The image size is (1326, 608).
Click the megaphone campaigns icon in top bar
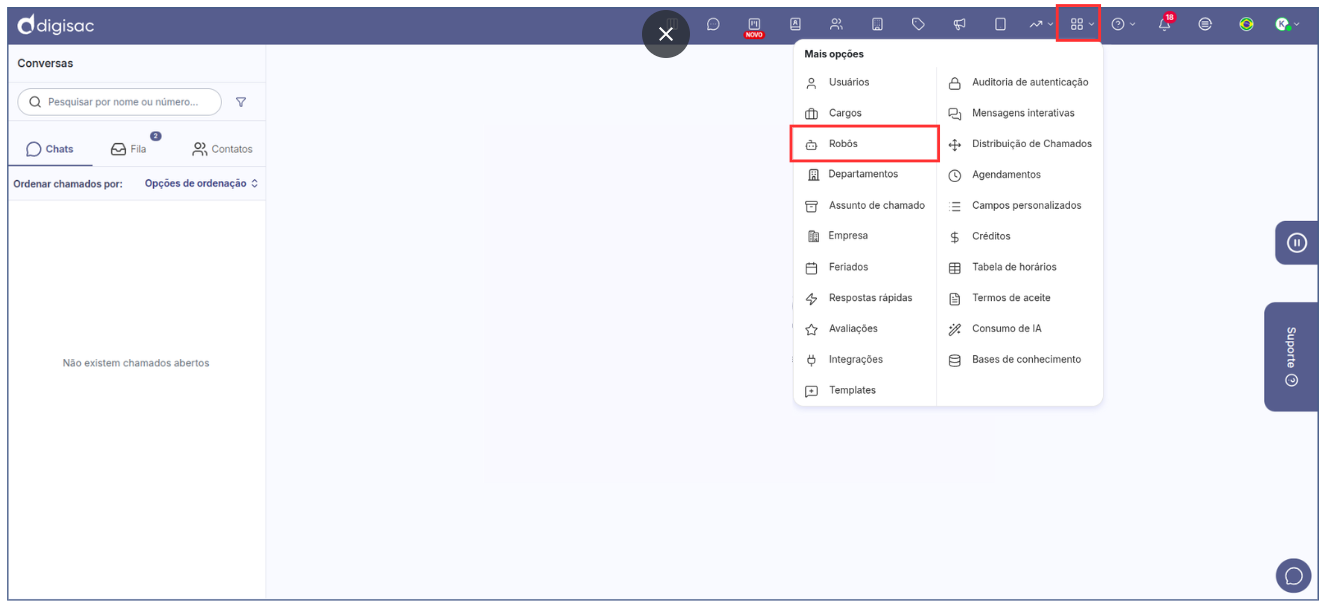click(x=959, y=25)
